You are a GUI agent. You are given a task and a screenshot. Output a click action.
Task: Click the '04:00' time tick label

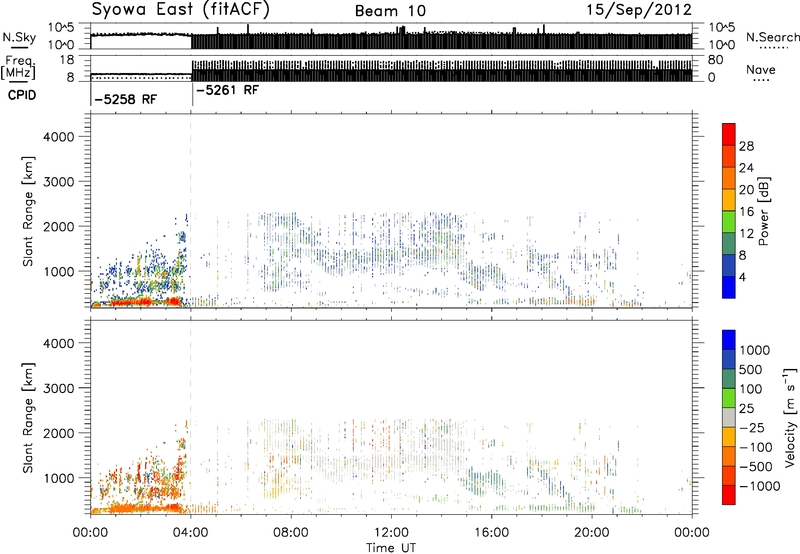(190, 533)
